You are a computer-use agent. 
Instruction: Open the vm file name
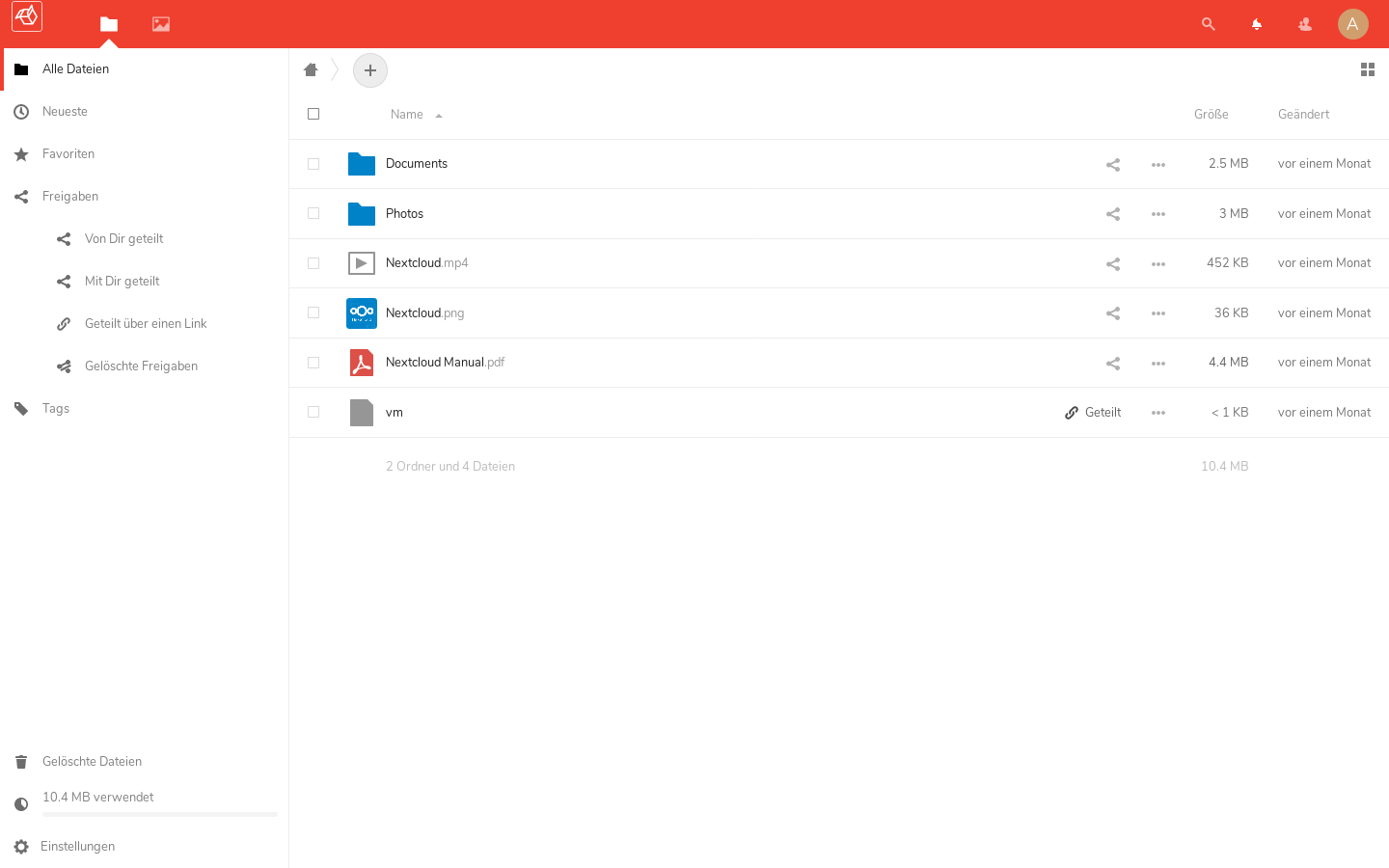click(x=395, y=413)
